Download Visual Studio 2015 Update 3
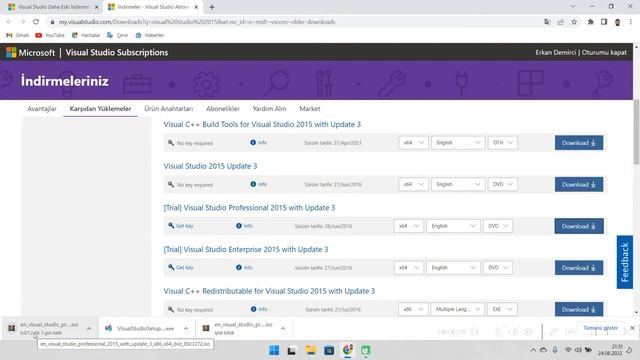Image resolution: width=640 pixels, height=360 pixels. point(579,184)
